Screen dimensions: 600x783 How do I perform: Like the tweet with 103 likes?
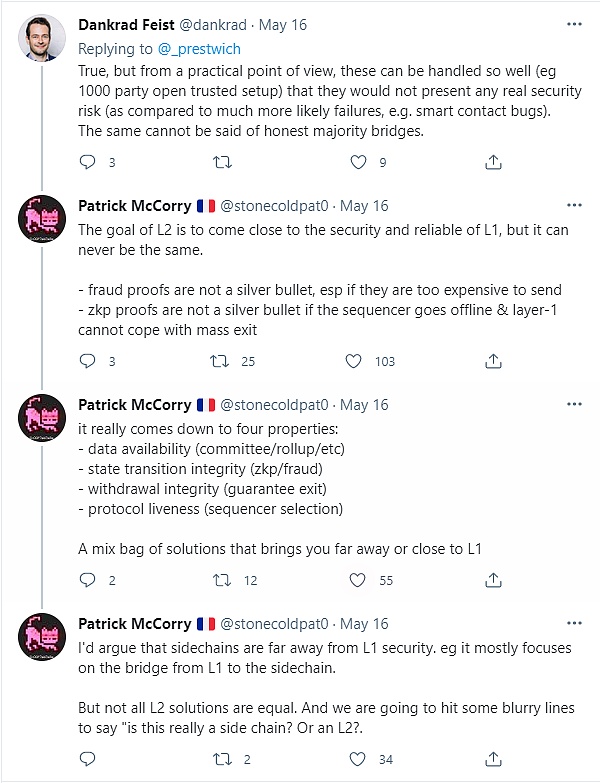click(353, 361)
